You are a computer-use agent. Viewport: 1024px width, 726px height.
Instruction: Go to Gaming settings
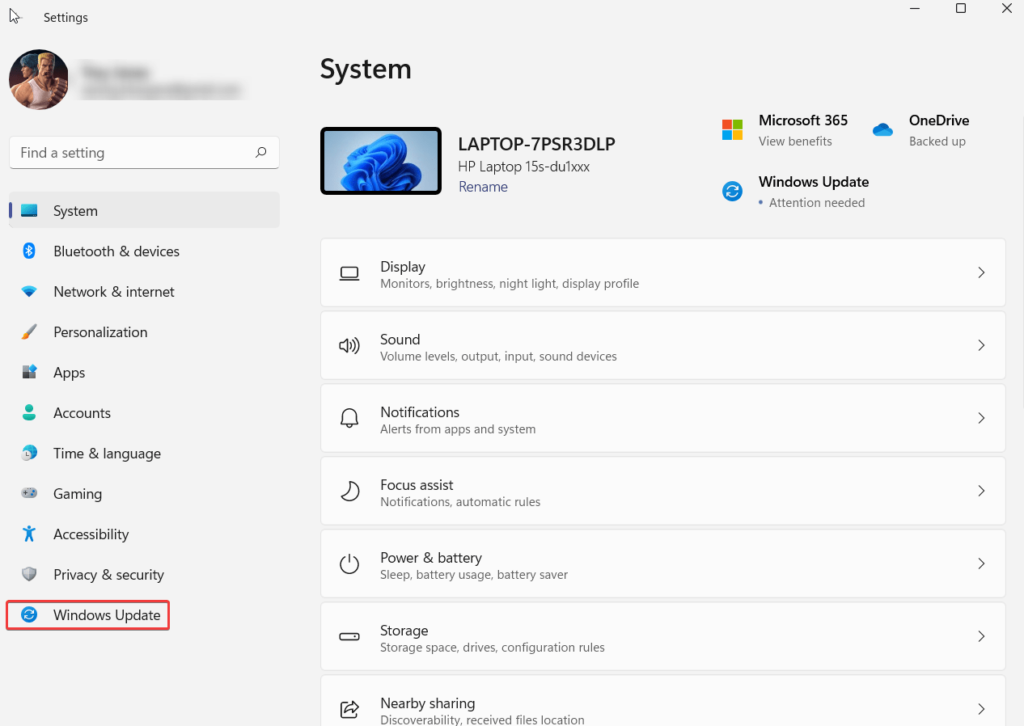coord(77,494)
